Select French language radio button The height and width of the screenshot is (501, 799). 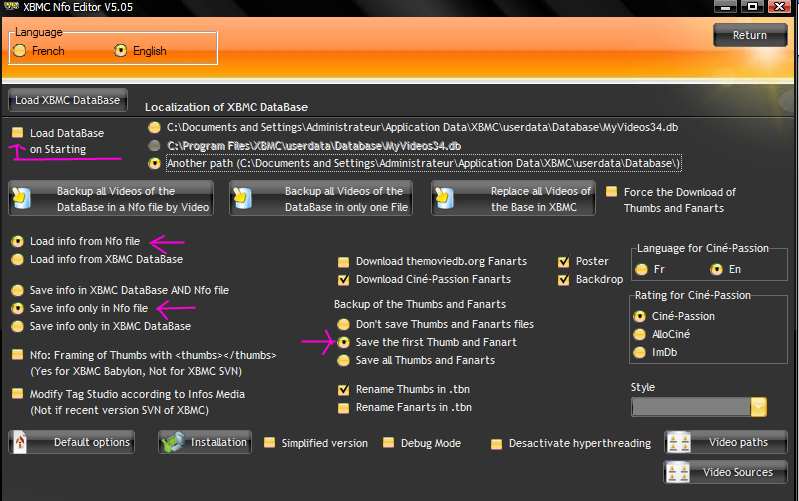pyautogui.click(x=19, y=50)
